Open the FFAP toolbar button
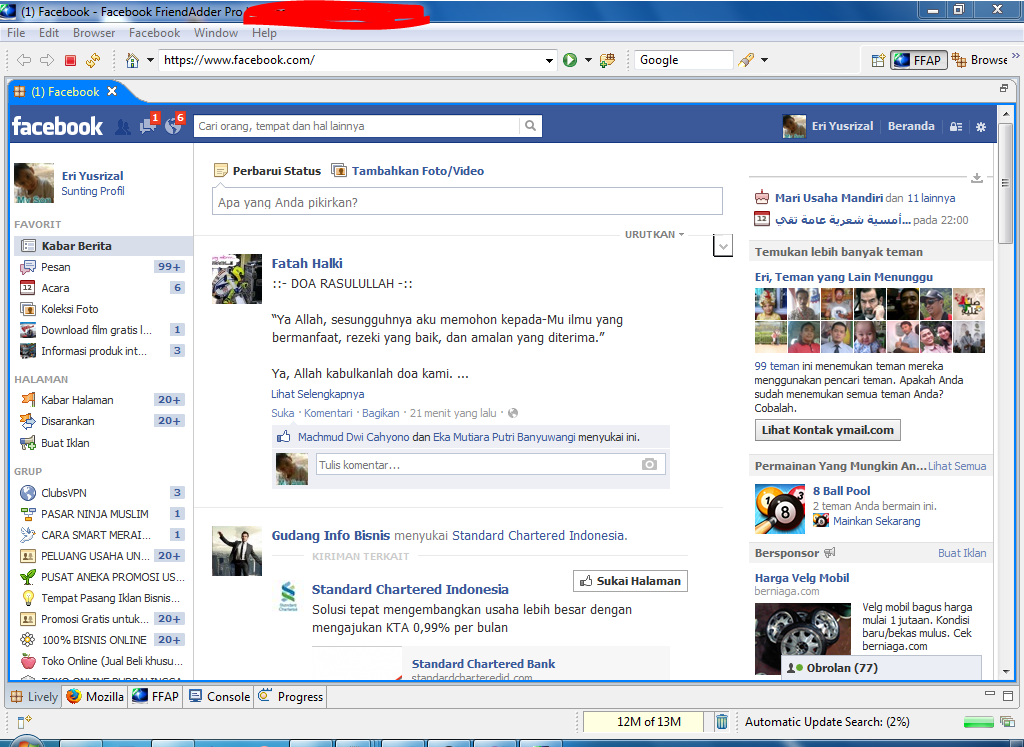This screenshot has height=747, width=1024. point(919,60)
